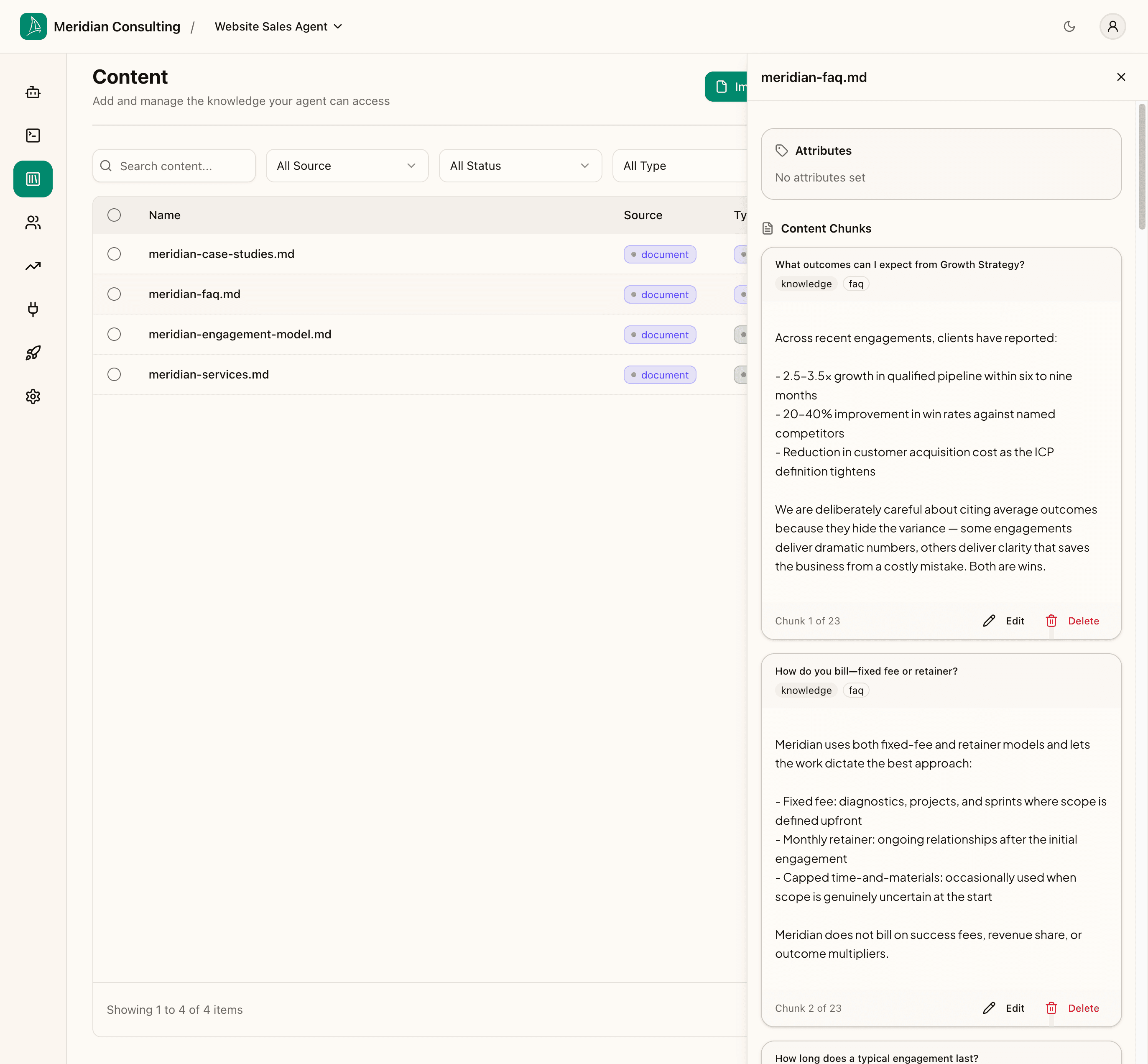Open the All Source filter dropdown
Viewport: 1148px width, 1064px height.
(x=347, y=166)
